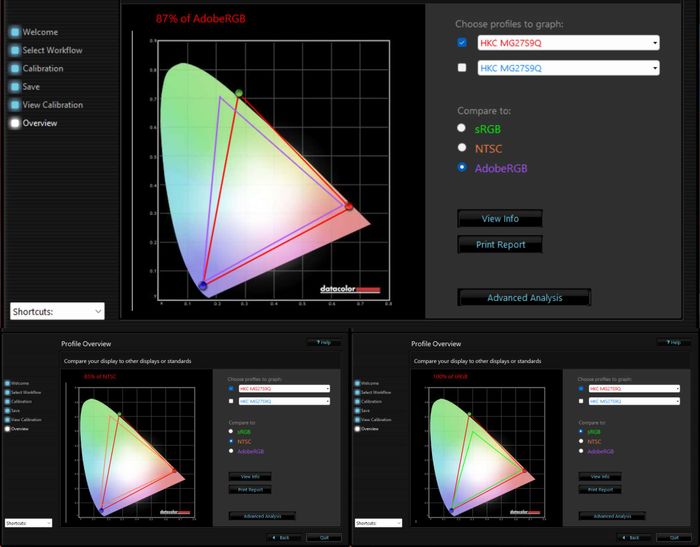Open Advanced Analysis in the NTSC window
The width and height of the screenshot is (700, 547).
click(262, 516)
